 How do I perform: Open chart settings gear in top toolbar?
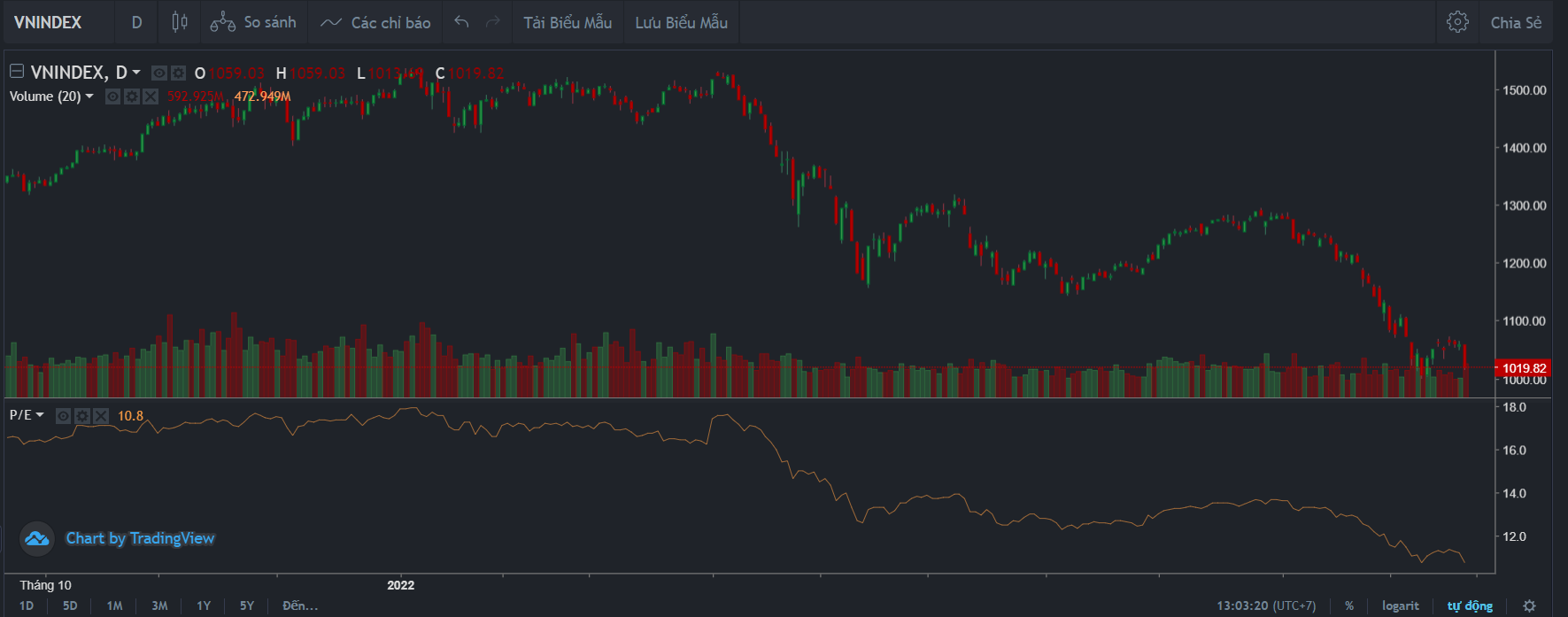pos(1457,22)
